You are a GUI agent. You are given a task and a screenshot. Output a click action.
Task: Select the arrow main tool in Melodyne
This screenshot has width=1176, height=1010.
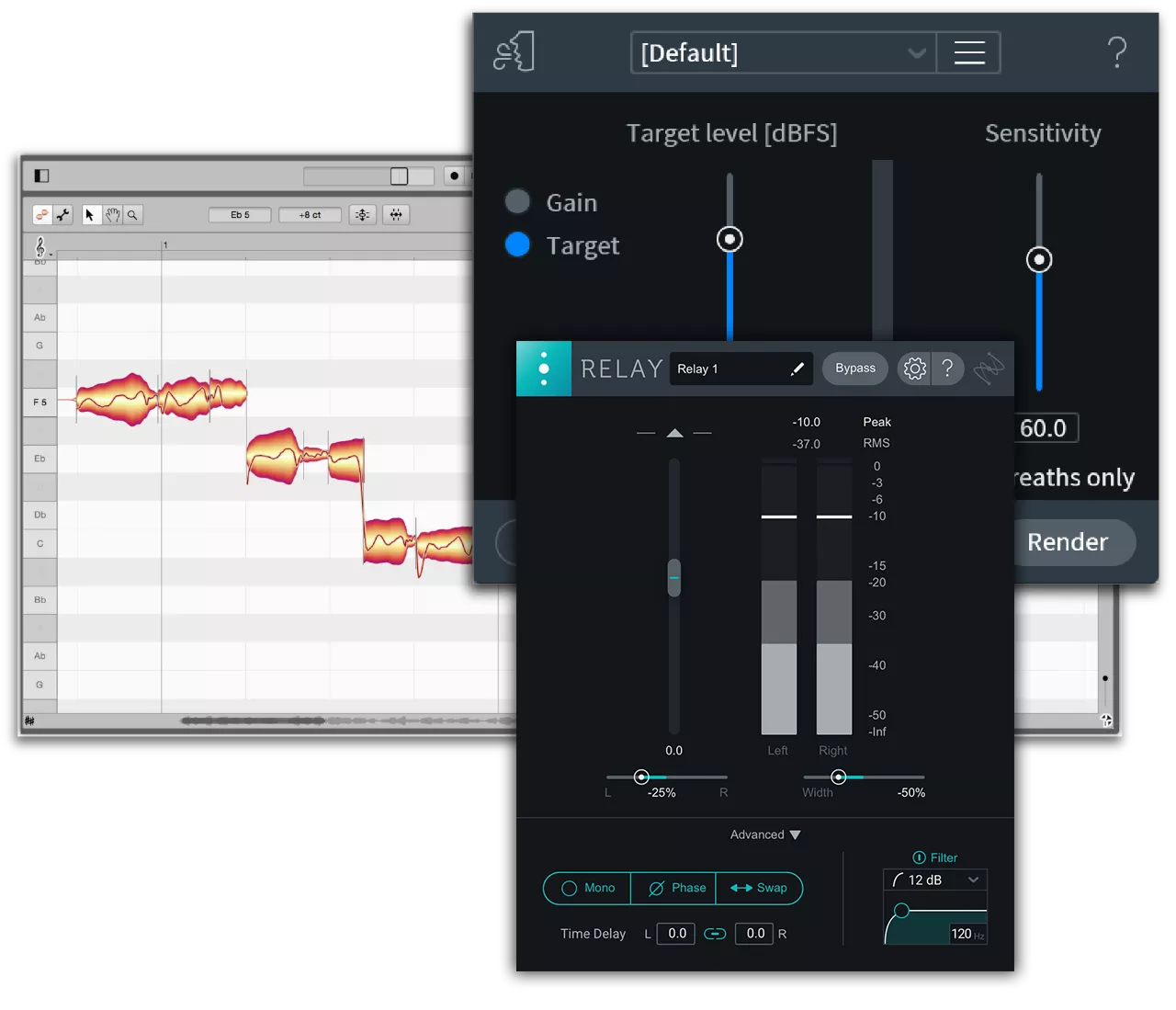pos(90,215)
